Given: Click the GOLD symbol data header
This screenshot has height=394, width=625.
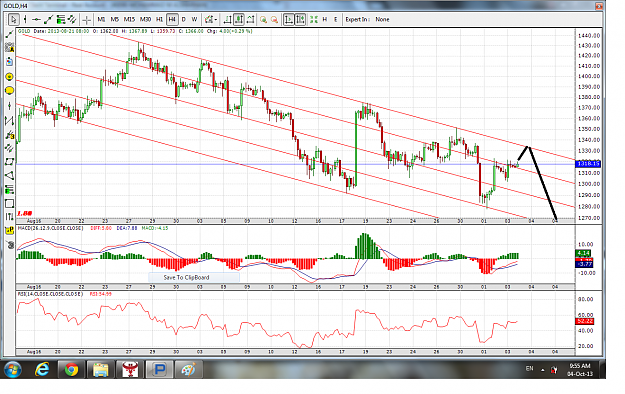Looking at the screenshot, I should (x=135, y=31).
